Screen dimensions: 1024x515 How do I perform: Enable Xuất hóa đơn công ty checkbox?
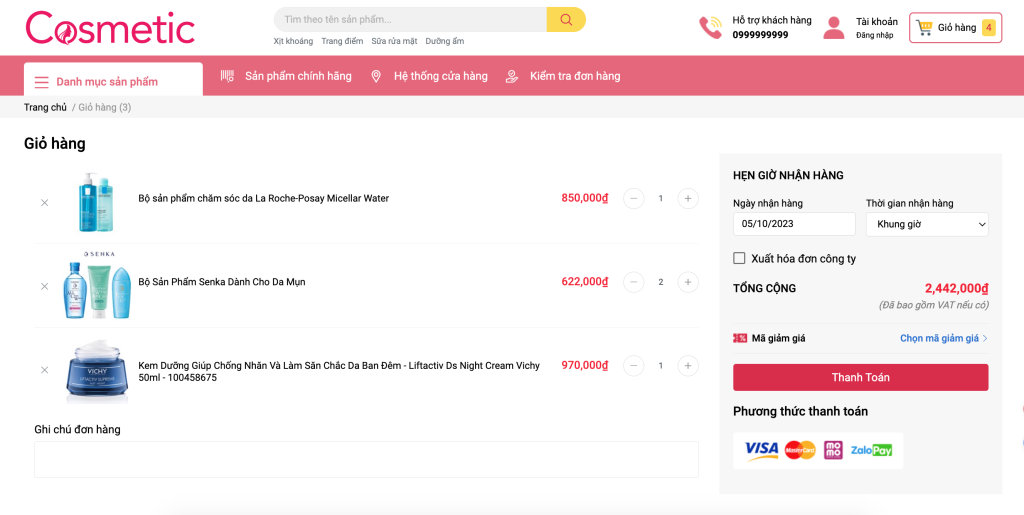[739, 258]
